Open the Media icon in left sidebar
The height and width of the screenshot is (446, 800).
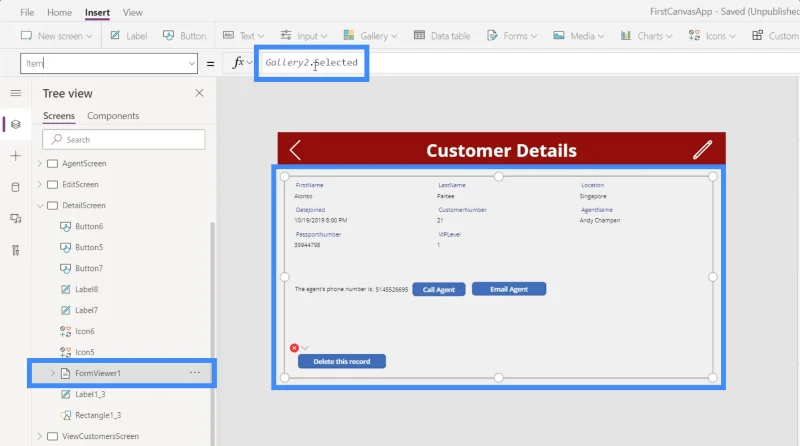(x=16, y=219)
